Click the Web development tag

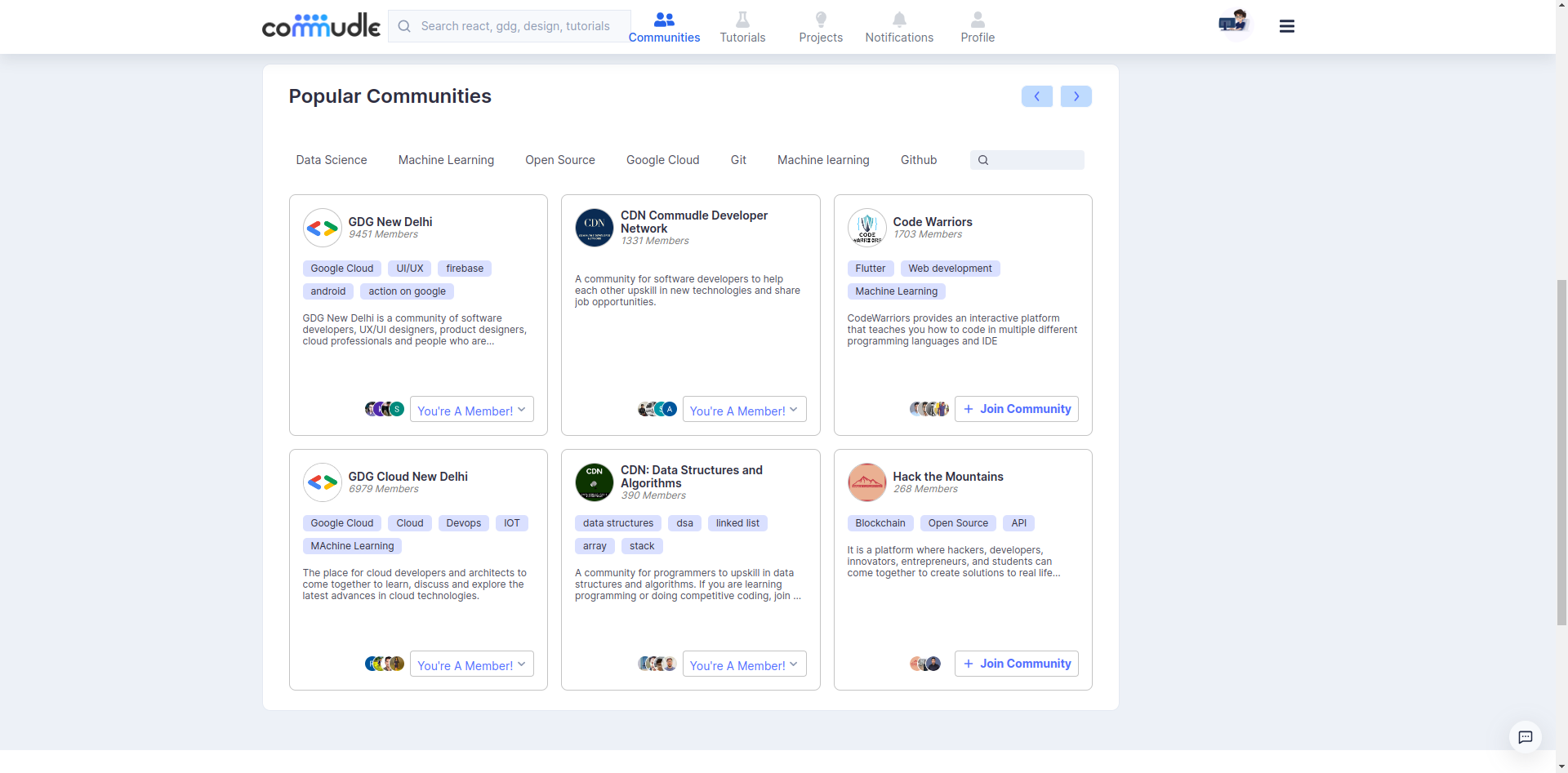coord(951,269)
